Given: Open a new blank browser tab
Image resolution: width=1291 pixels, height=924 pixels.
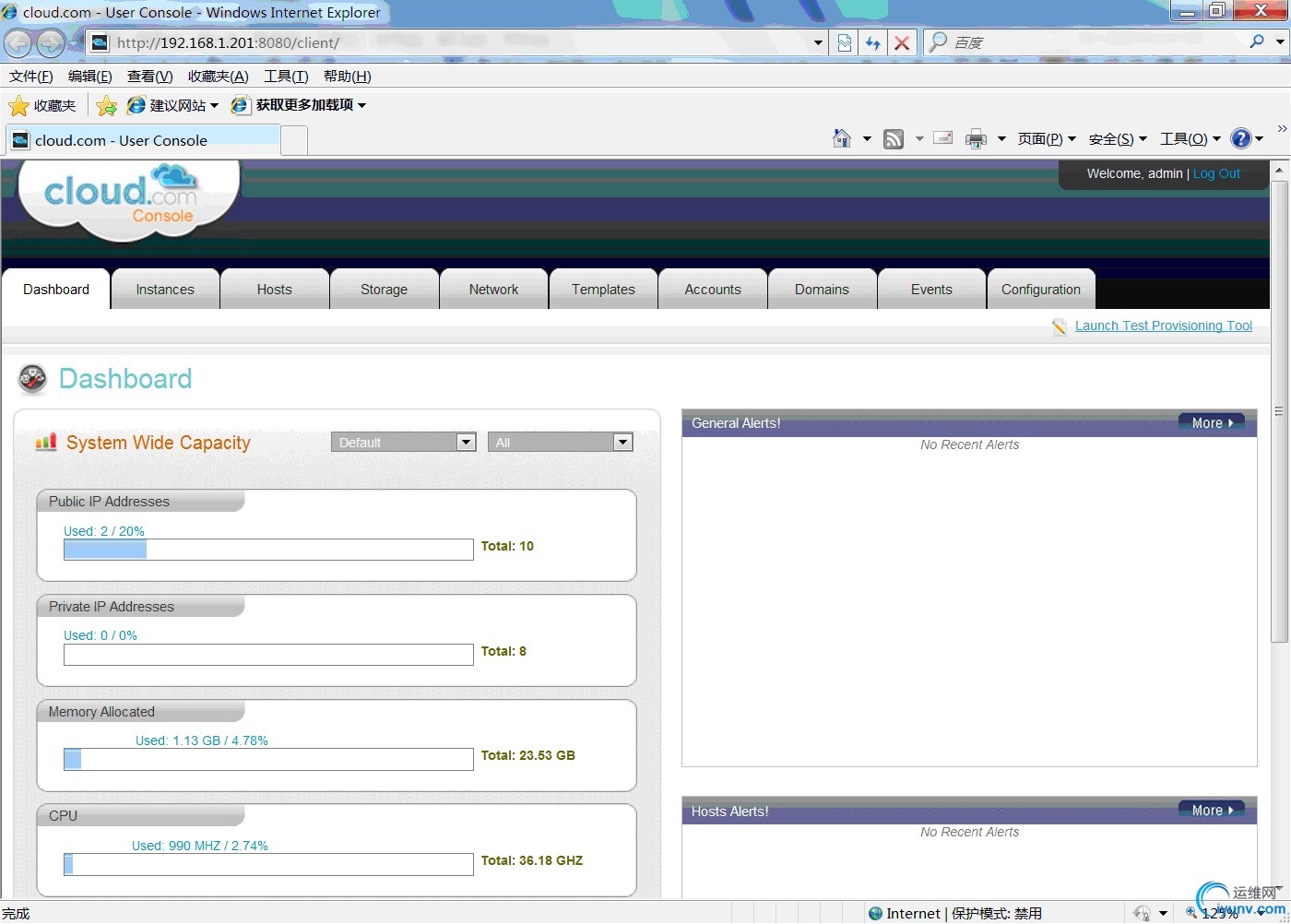Looking at the screenshot, I should click(294, 141).
